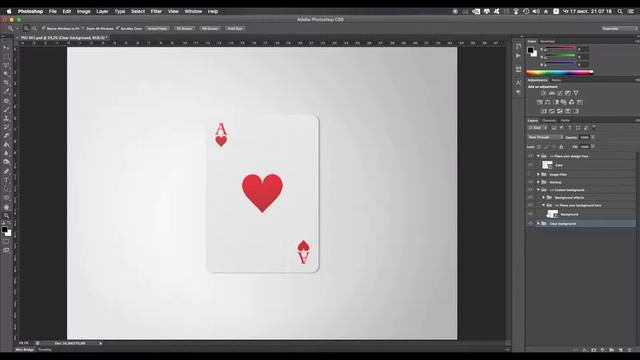
Task: Select the Eyedropper tool
Action: click(6, 92)
